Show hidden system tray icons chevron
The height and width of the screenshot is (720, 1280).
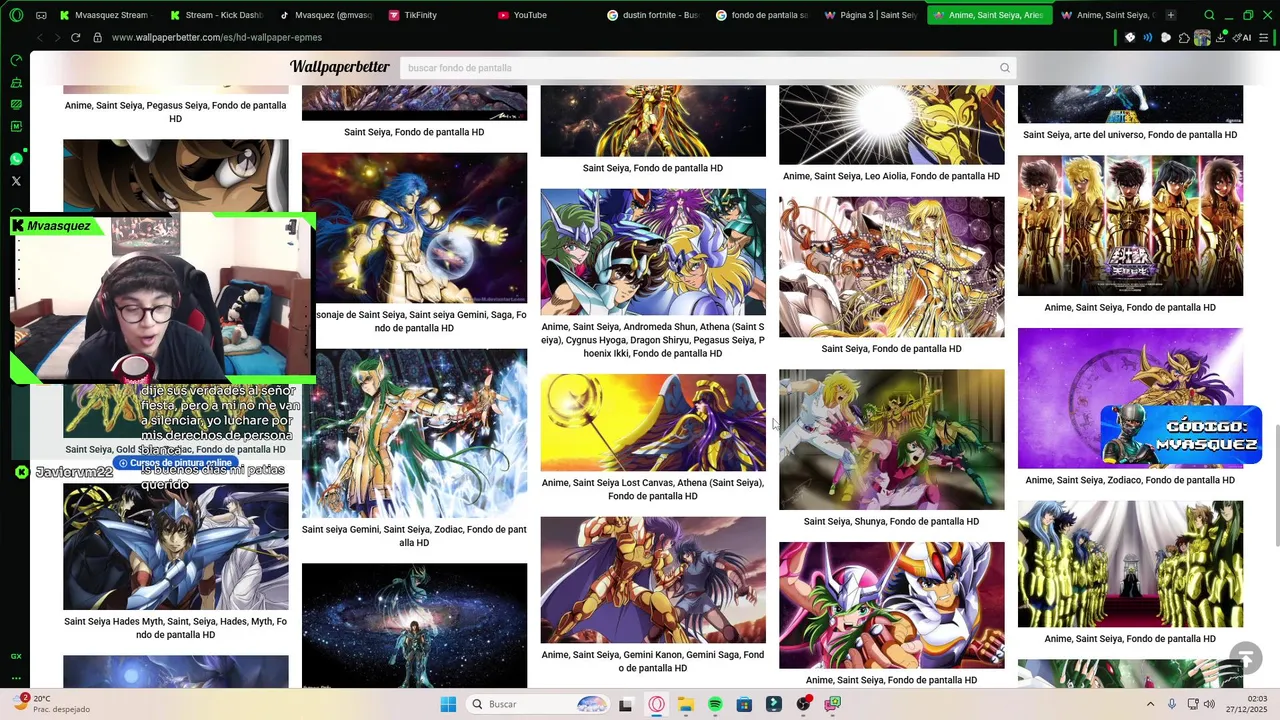pyautogui.click(x=1150, y=704)
